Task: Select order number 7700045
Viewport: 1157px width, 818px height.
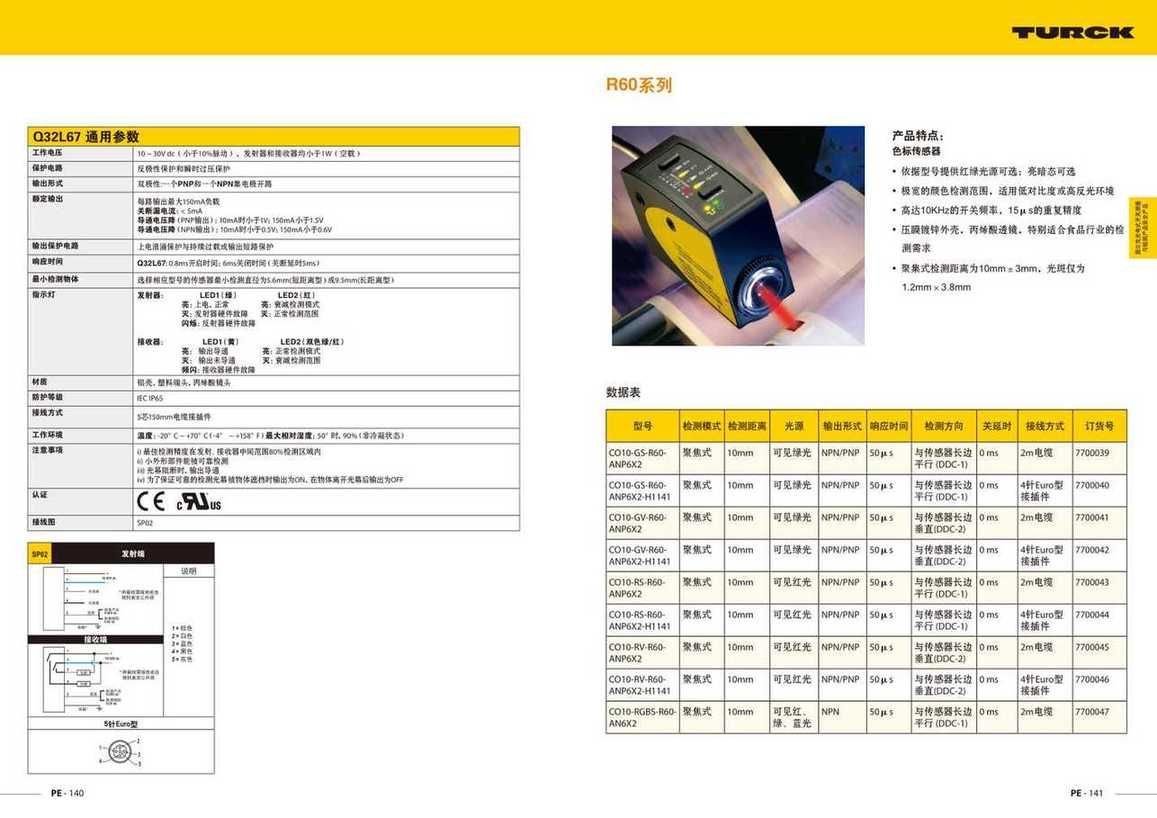Action: coord(1092,648)
